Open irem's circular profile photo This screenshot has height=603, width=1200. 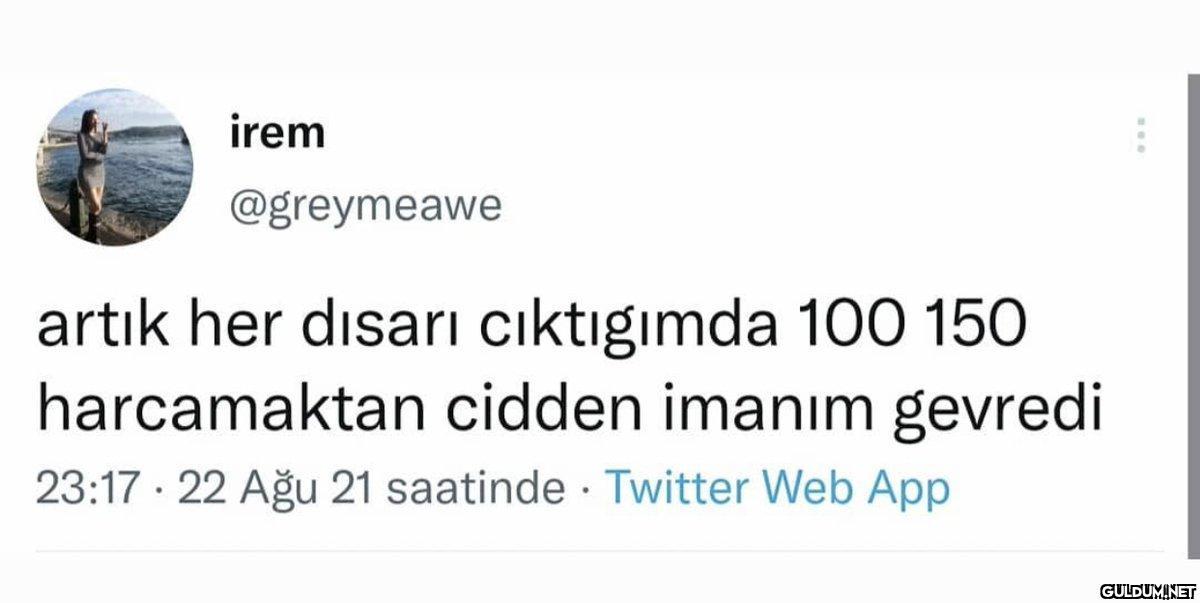coord(115,166)
